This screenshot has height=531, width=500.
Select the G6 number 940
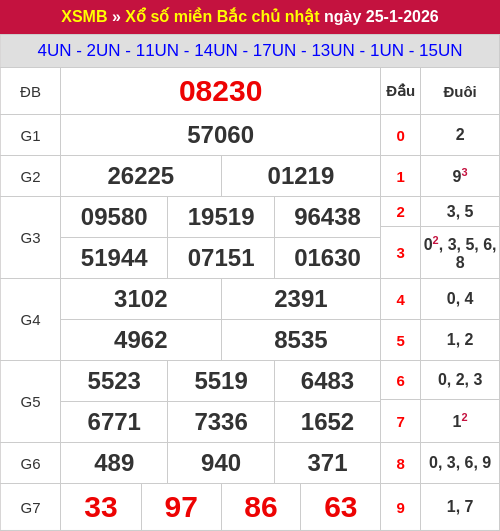(221, 463)
